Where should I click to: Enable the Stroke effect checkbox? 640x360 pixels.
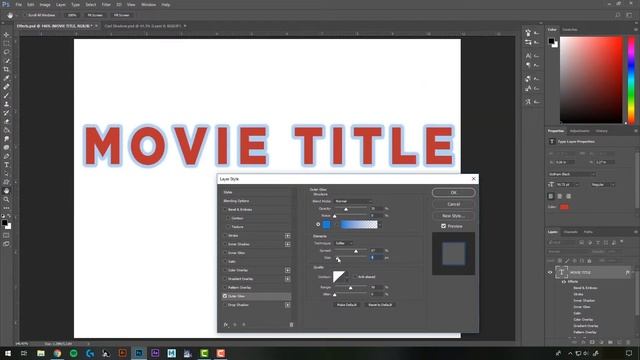click(x=225, y=236)
